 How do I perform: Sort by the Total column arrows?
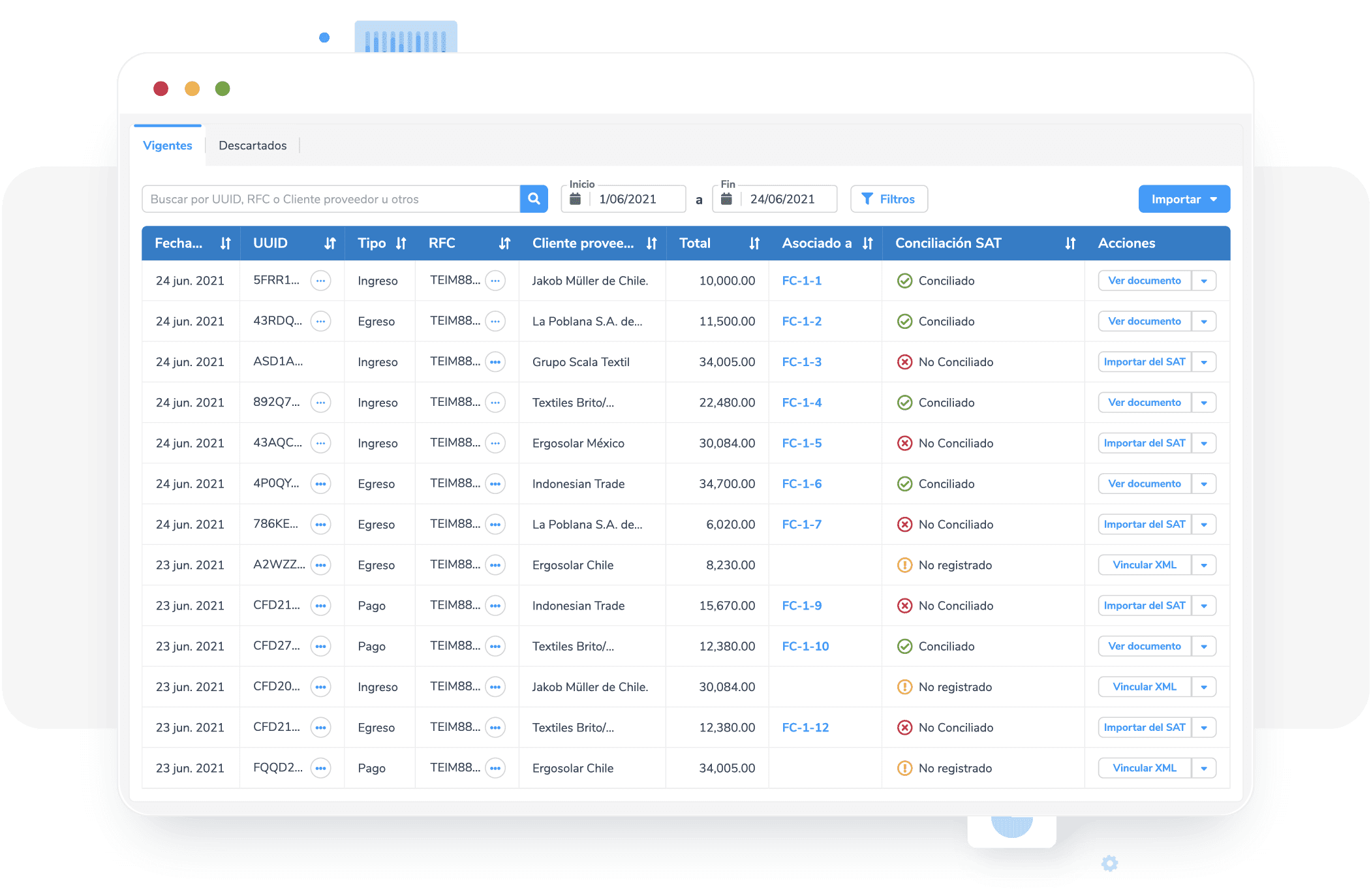pos(754,243)
